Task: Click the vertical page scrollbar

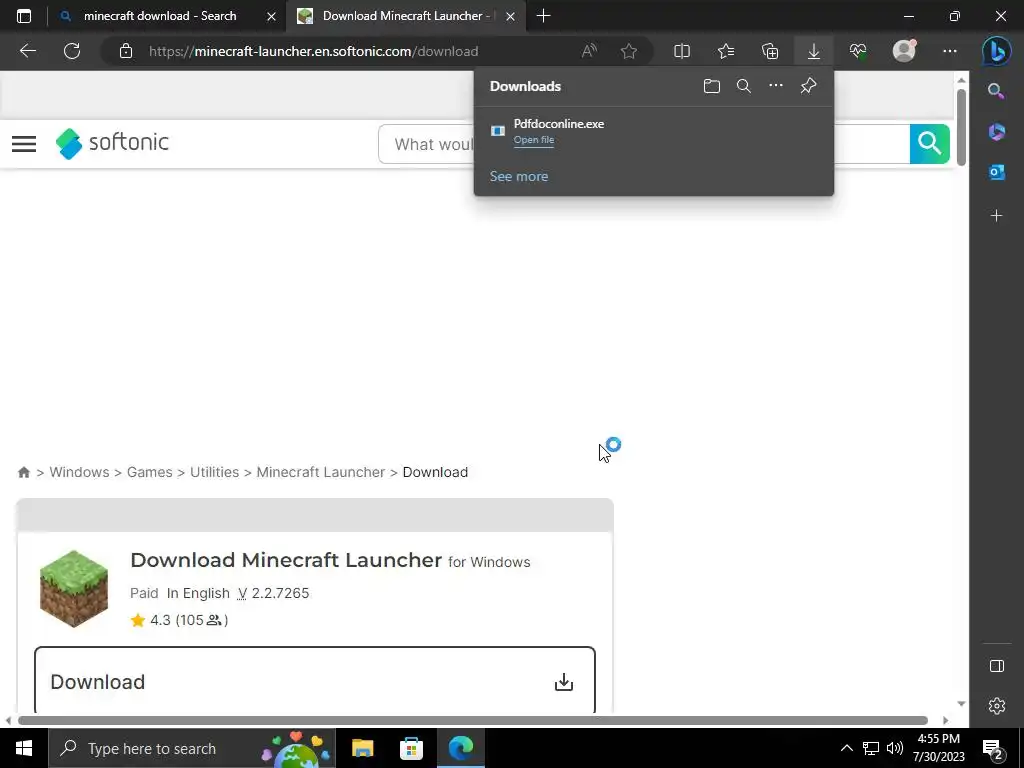Action: [x=961, y=127]
